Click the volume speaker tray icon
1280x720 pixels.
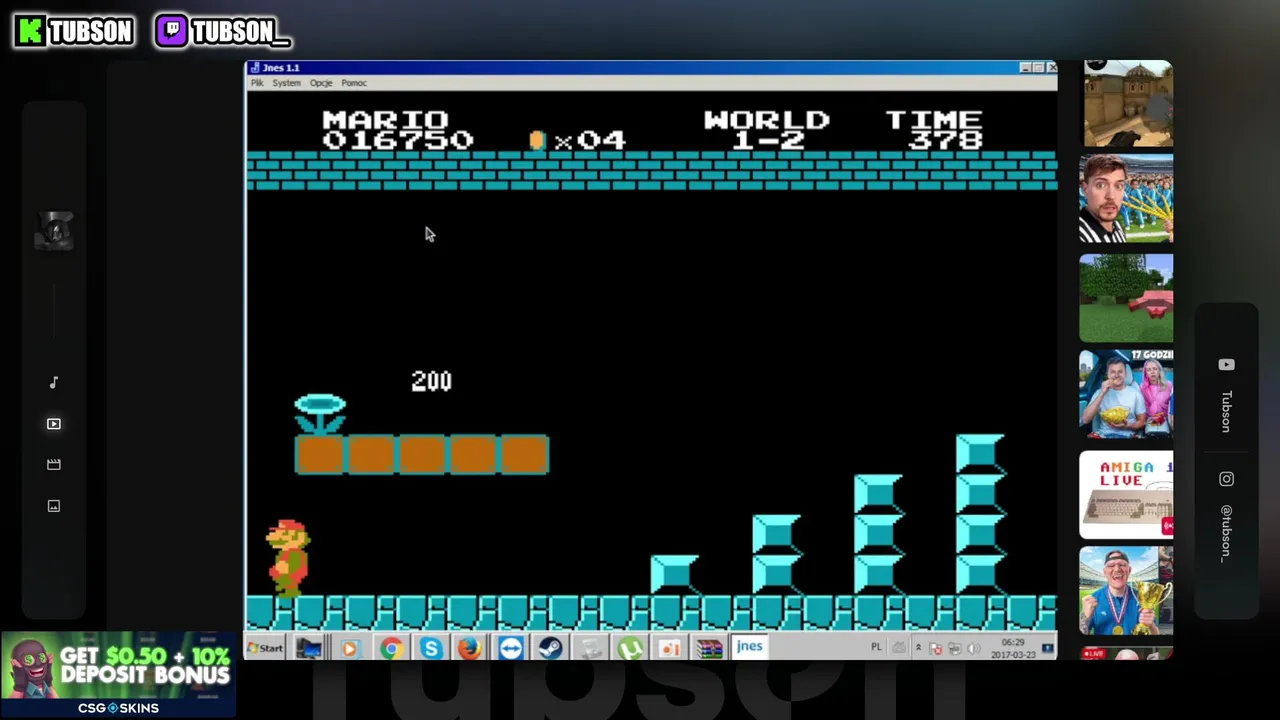tap(973, 648)
